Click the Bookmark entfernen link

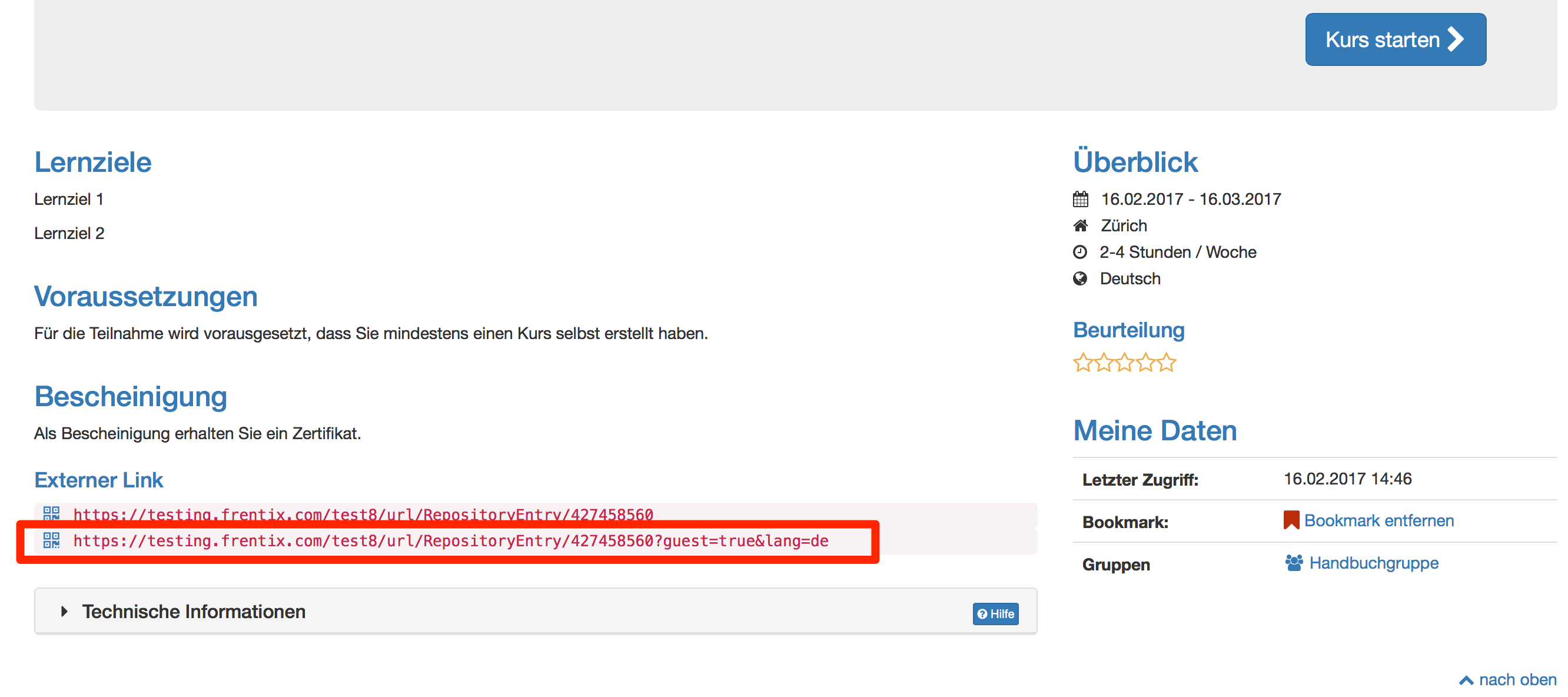pos(1378,520)
